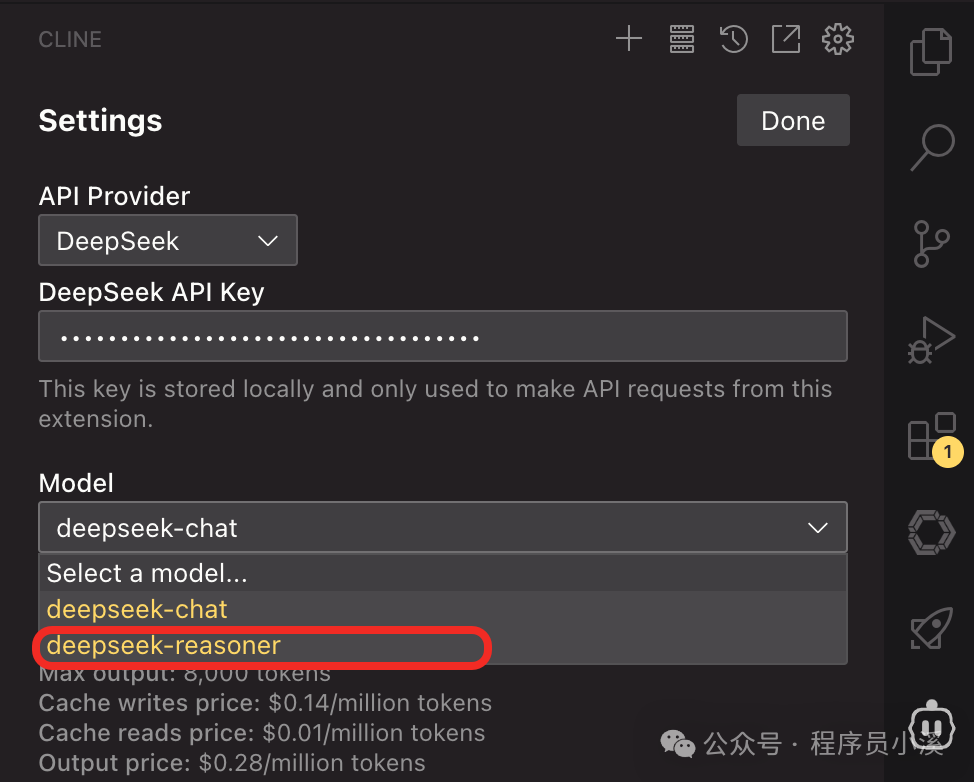Collapse the Model dropdown showing deepseek-chat

(442, 528)
